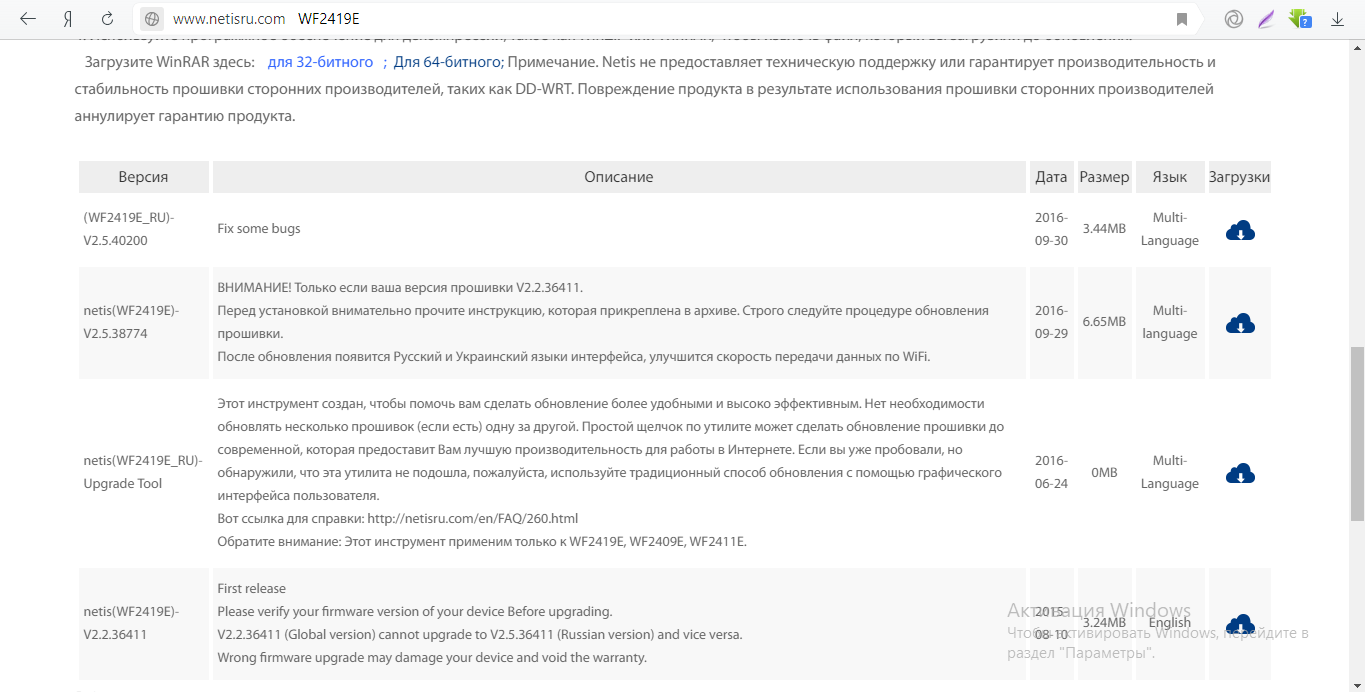Screen dimensions: 1365x692
Task: Click the 'Загрузки' column header
Action: coord(1239,177)
